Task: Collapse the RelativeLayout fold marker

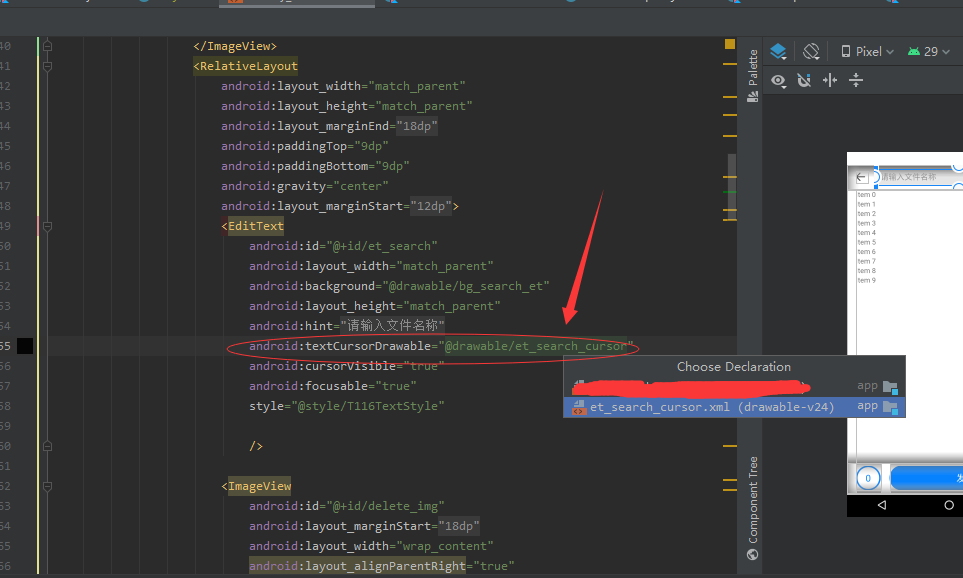Action: click(x=47, y=66)
